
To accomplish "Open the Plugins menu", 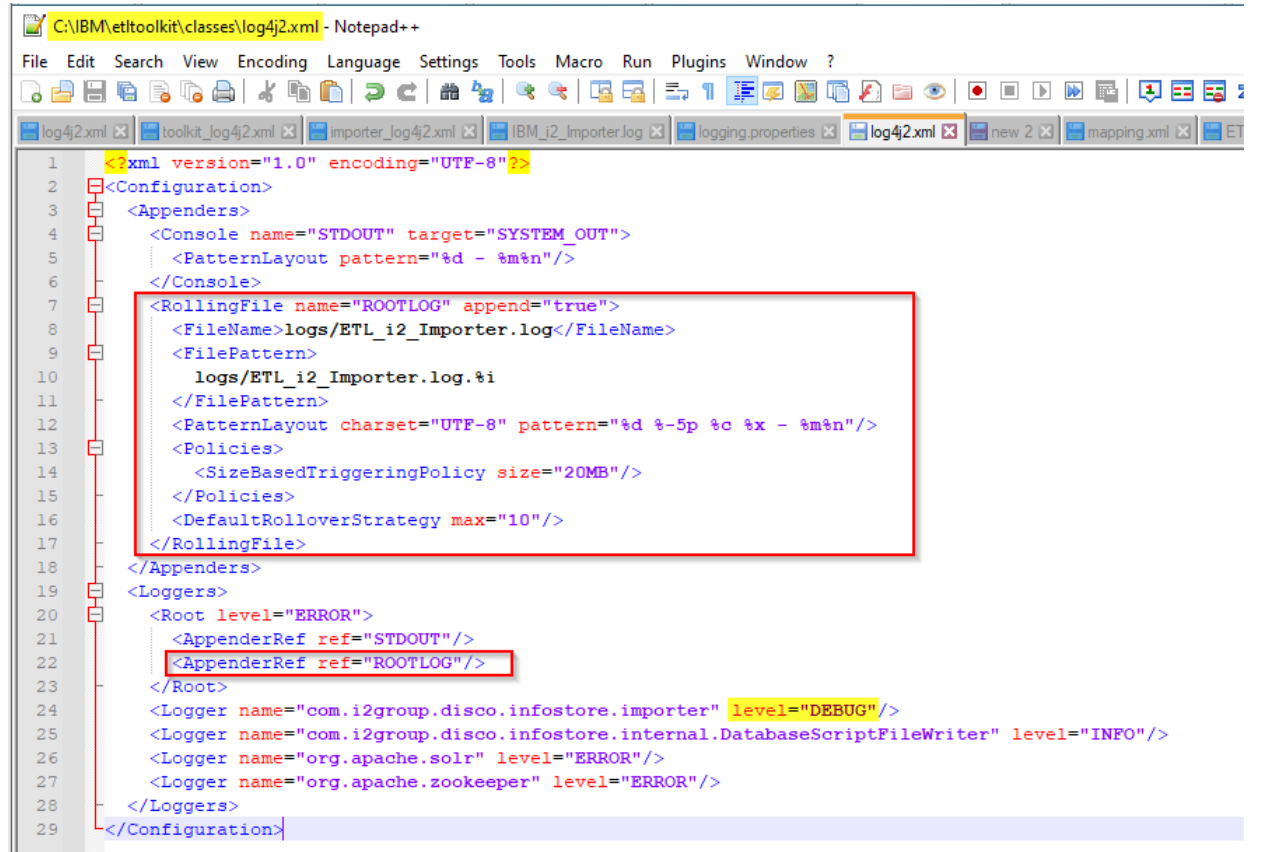I will click(699, 62).
